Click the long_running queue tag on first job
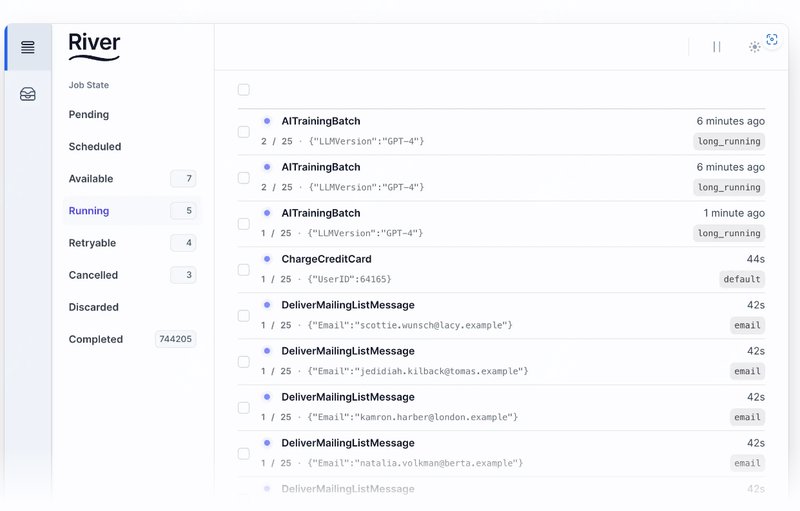The width and height of the screenshot is (800, 511). [x=729, y=141]
